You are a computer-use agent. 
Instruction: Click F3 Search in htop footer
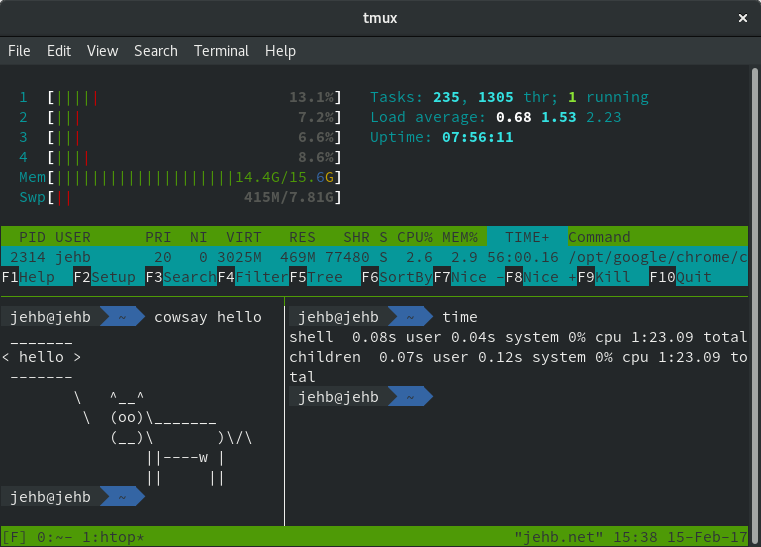pos(181,277)
